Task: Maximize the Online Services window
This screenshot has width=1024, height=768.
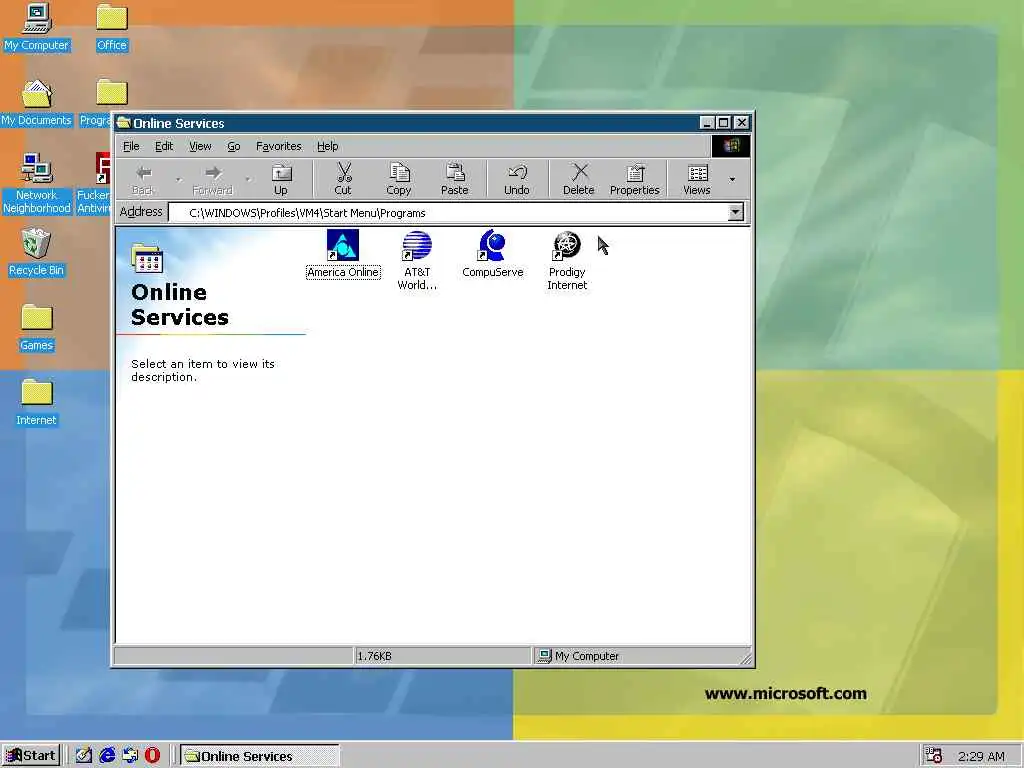Action: click(x=724, y=123)
